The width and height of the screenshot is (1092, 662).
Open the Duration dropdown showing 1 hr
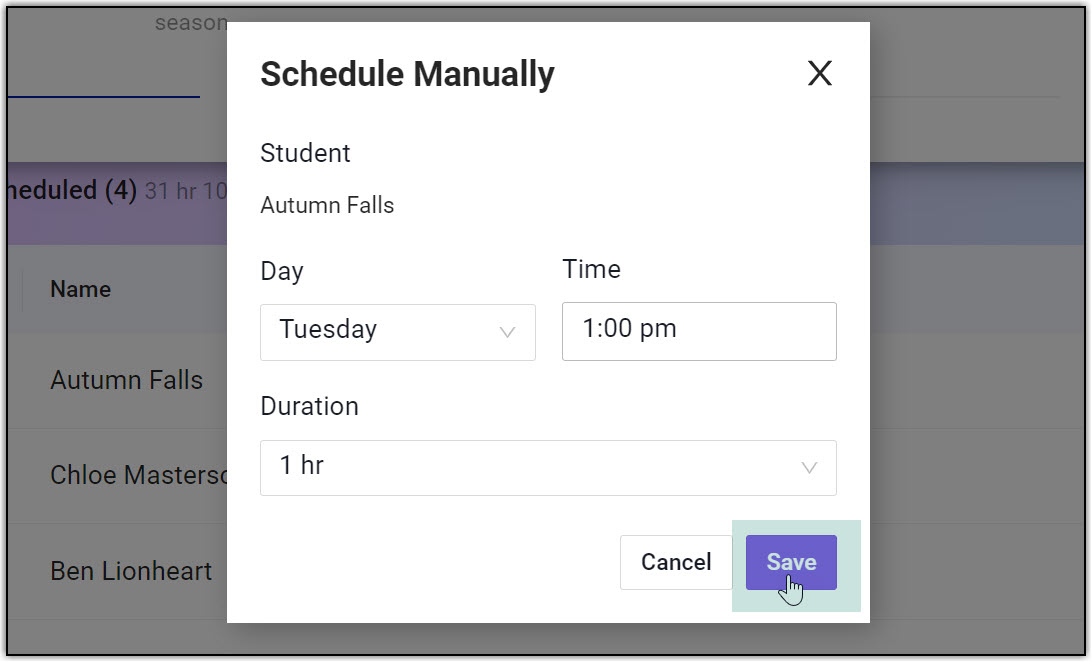point(547,467)
